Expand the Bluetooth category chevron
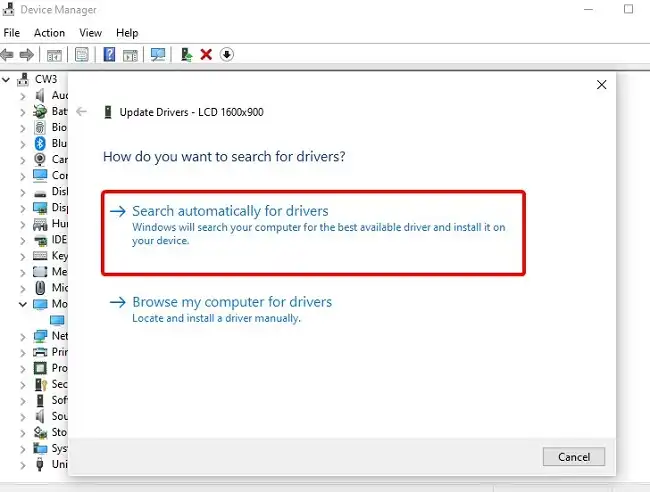Screen dimensions: 650x492 23,144
